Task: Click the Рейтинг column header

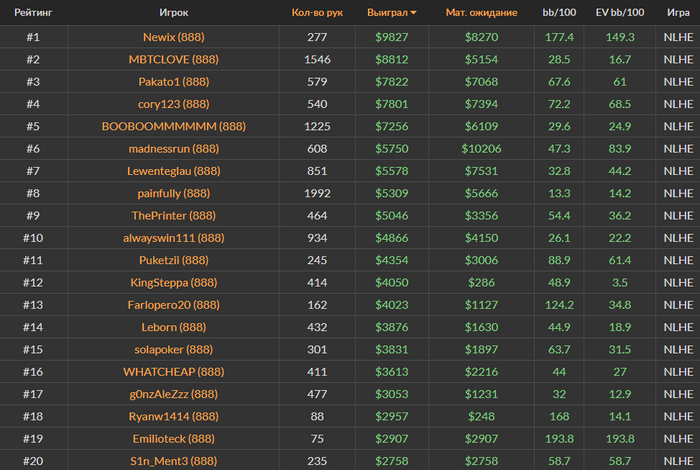Action: tap(33, 12)
